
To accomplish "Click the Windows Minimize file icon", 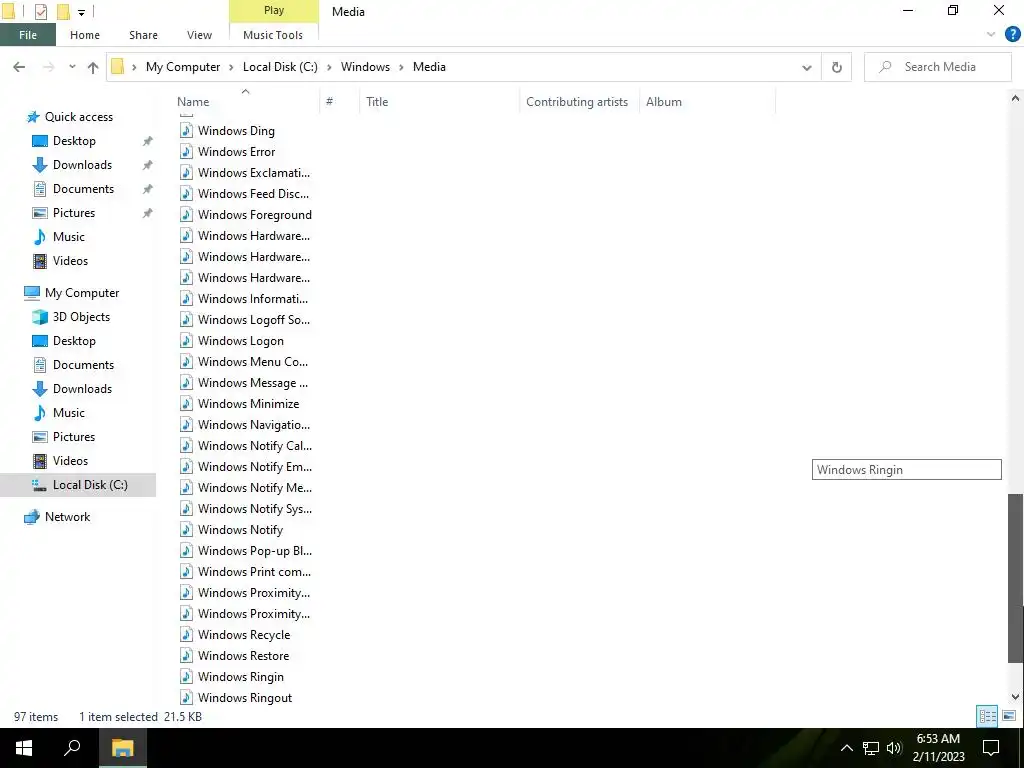I will 186,404.
